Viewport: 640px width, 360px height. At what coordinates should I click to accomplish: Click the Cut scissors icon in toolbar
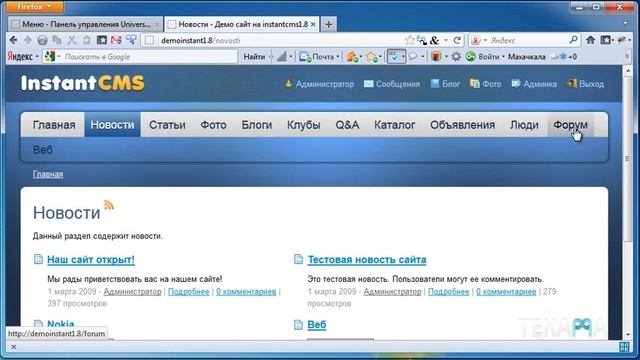pyautogui.click(x=72, y=40)
